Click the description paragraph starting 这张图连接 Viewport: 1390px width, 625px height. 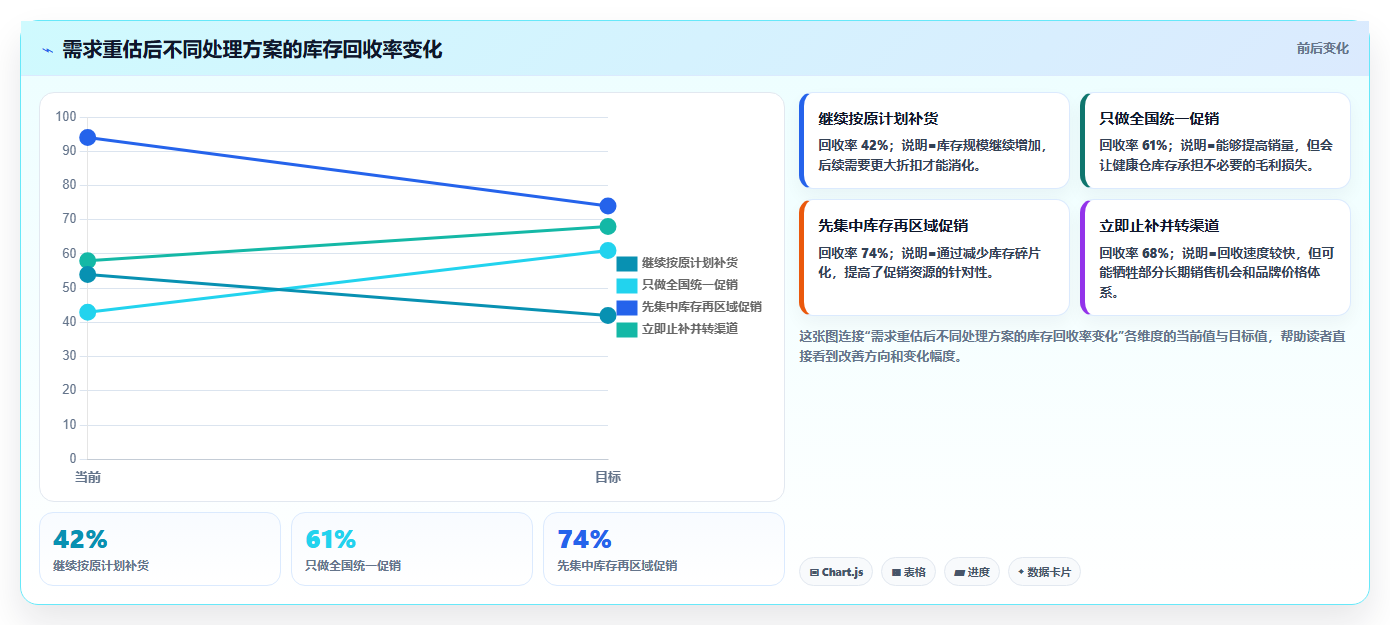tap(1073, 346)
